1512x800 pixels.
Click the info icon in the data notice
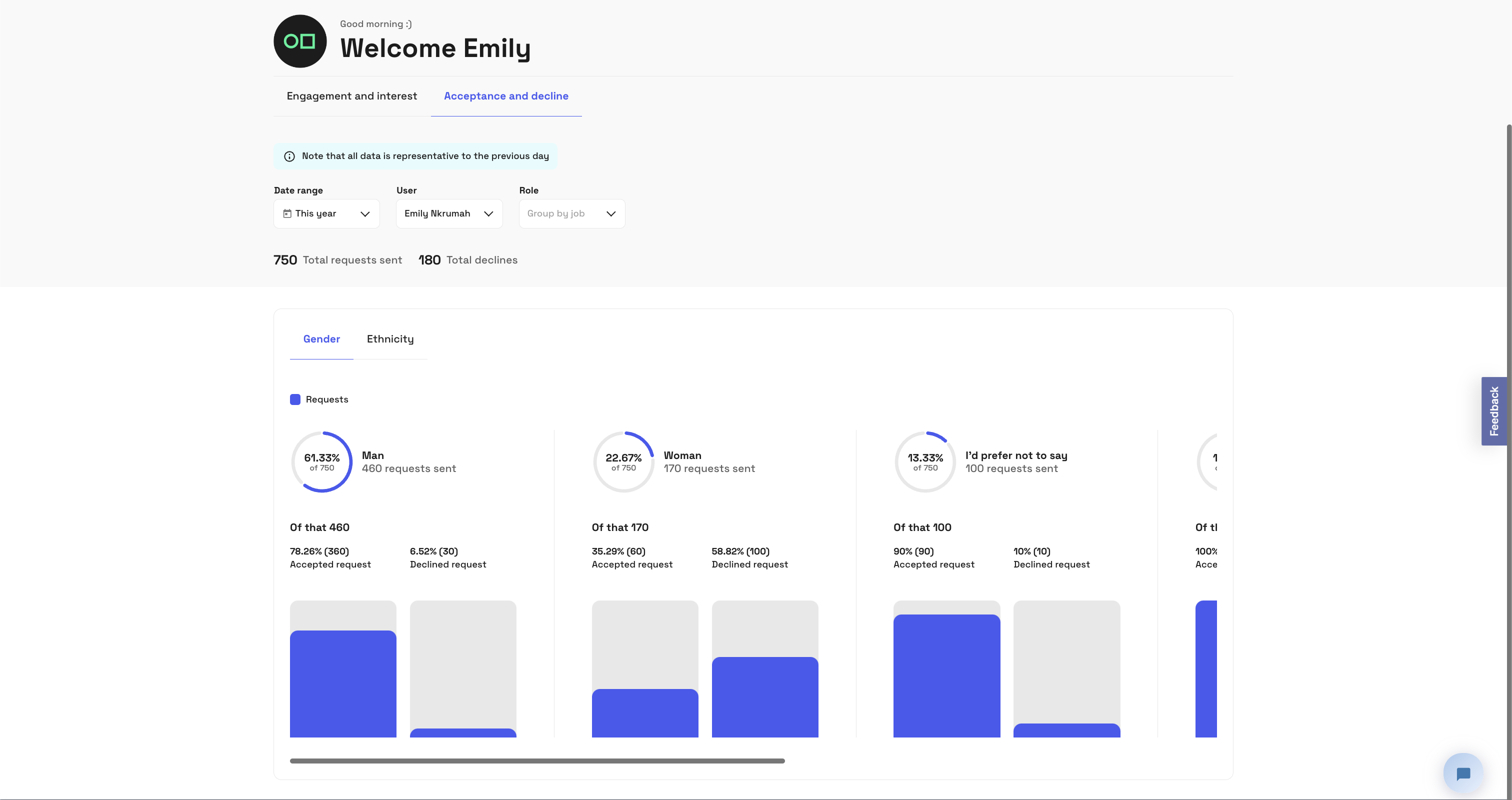pos(289,156)
